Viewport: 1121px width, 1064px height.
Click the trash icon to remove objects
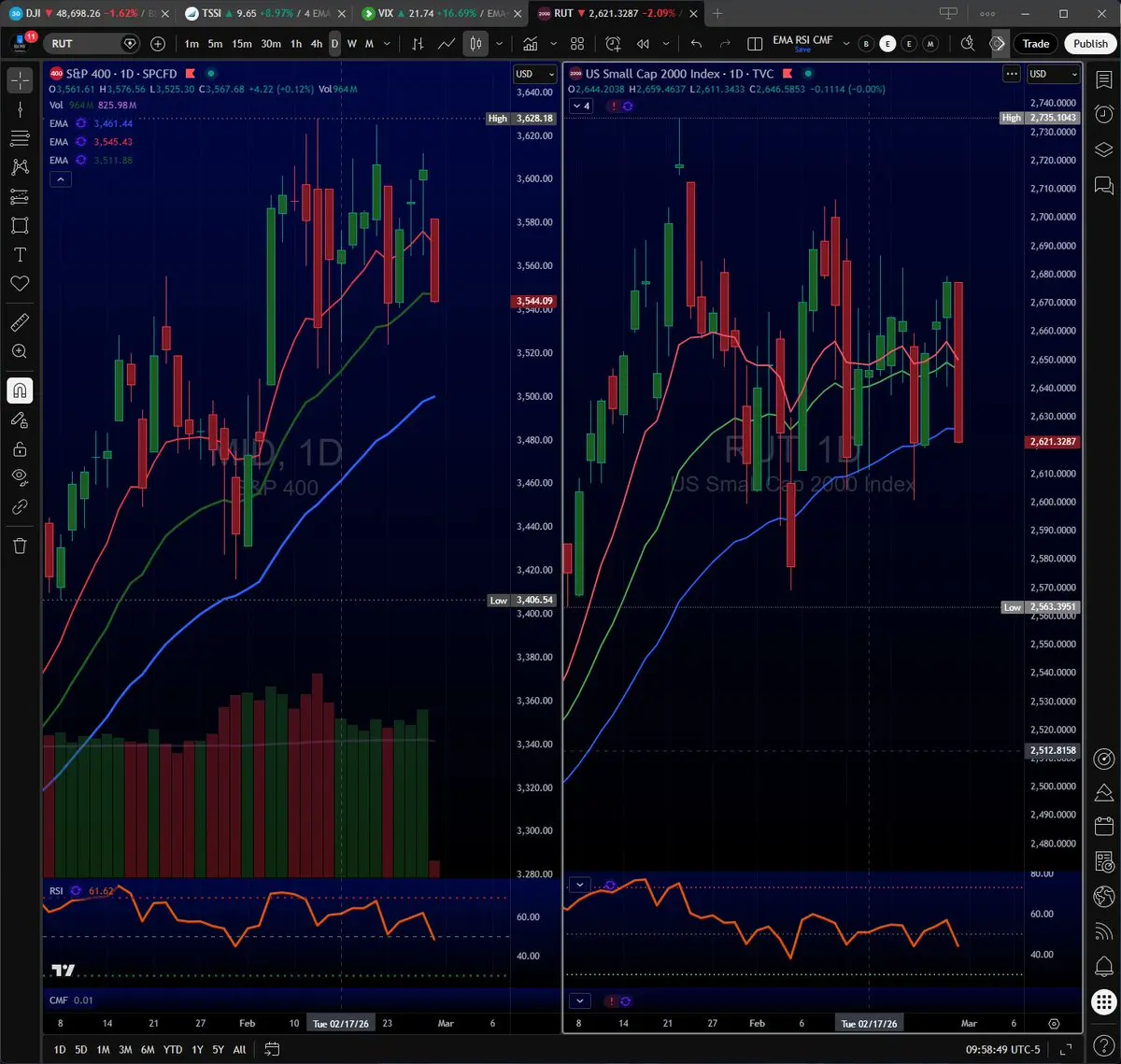pyautogui.click(x=20, y=546)
